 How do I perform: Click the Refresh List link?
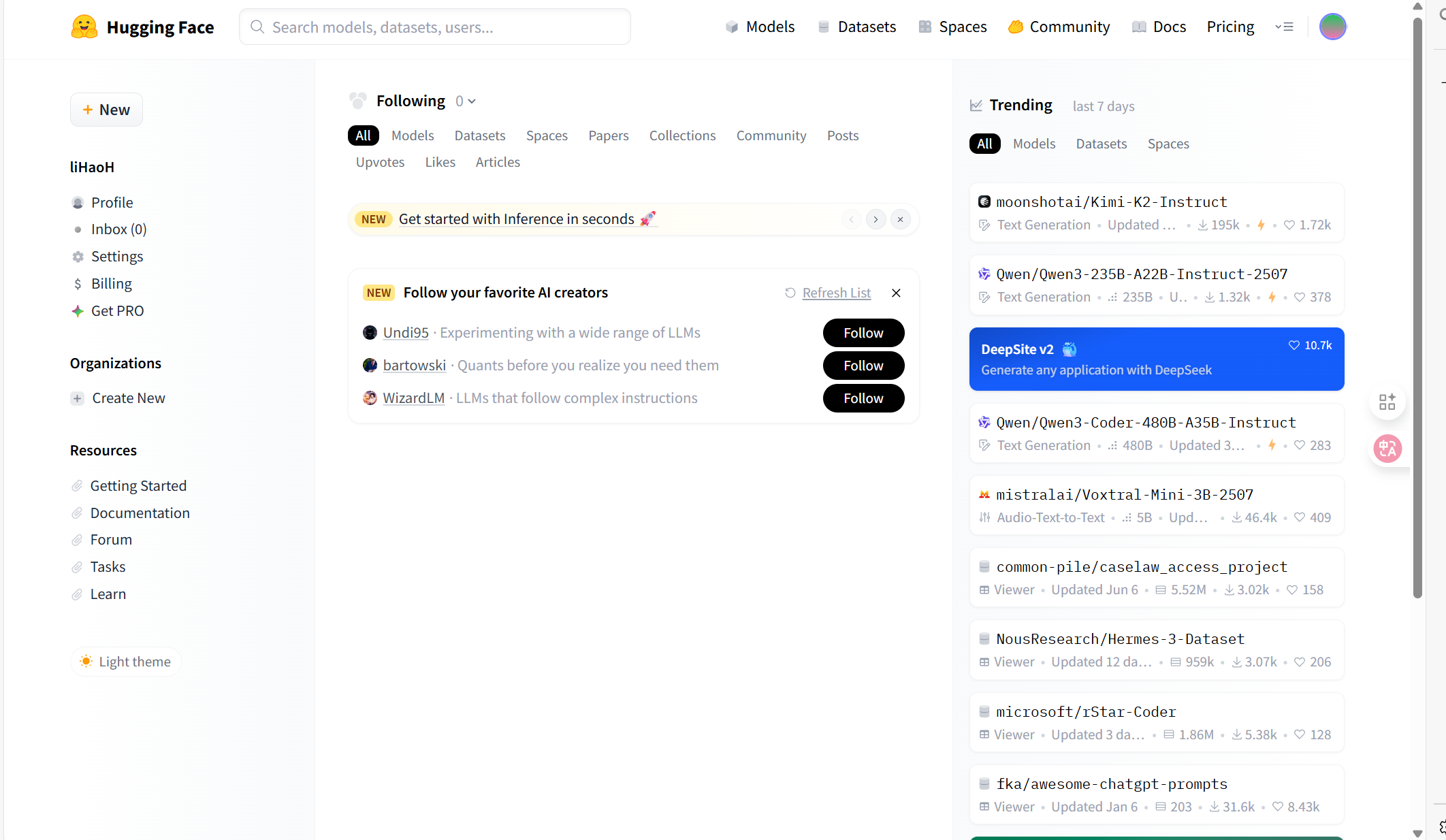coord(836,293)
